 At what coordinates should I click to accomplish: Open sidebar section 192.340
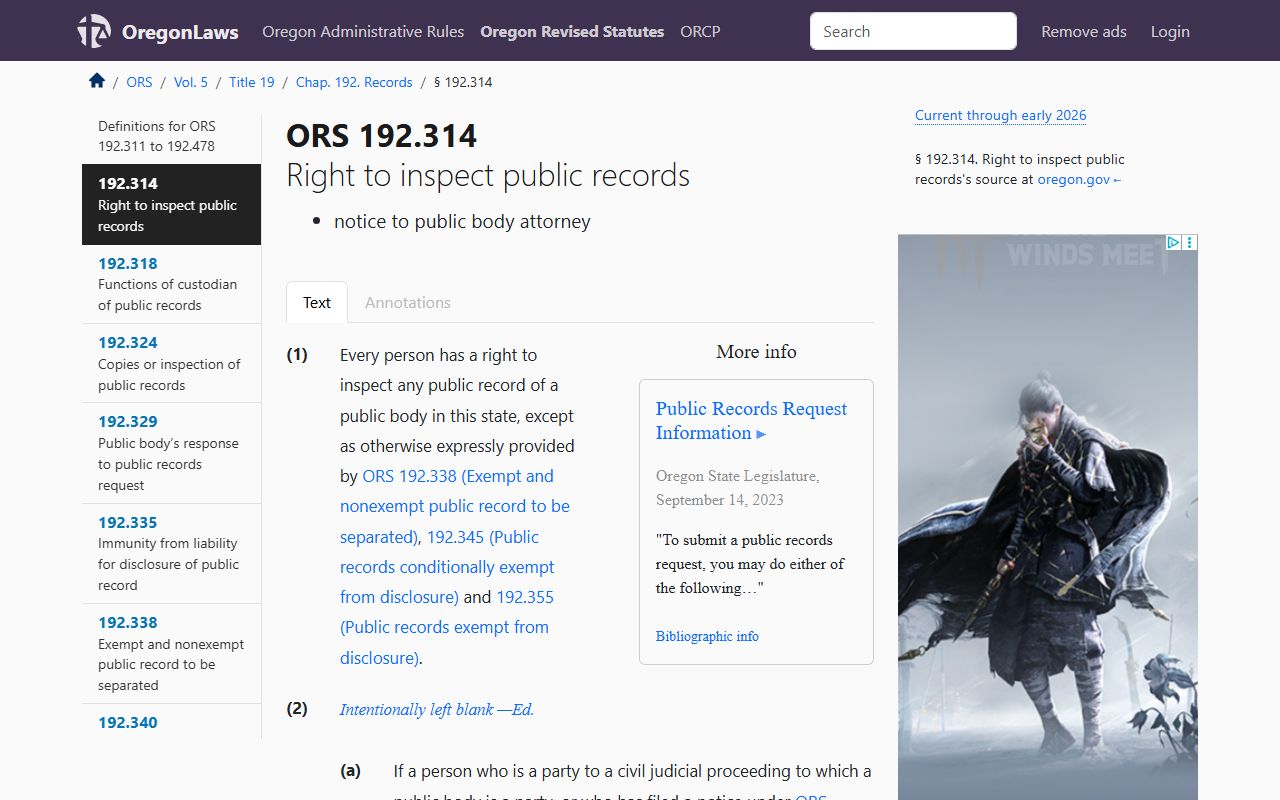pos(128,722)
